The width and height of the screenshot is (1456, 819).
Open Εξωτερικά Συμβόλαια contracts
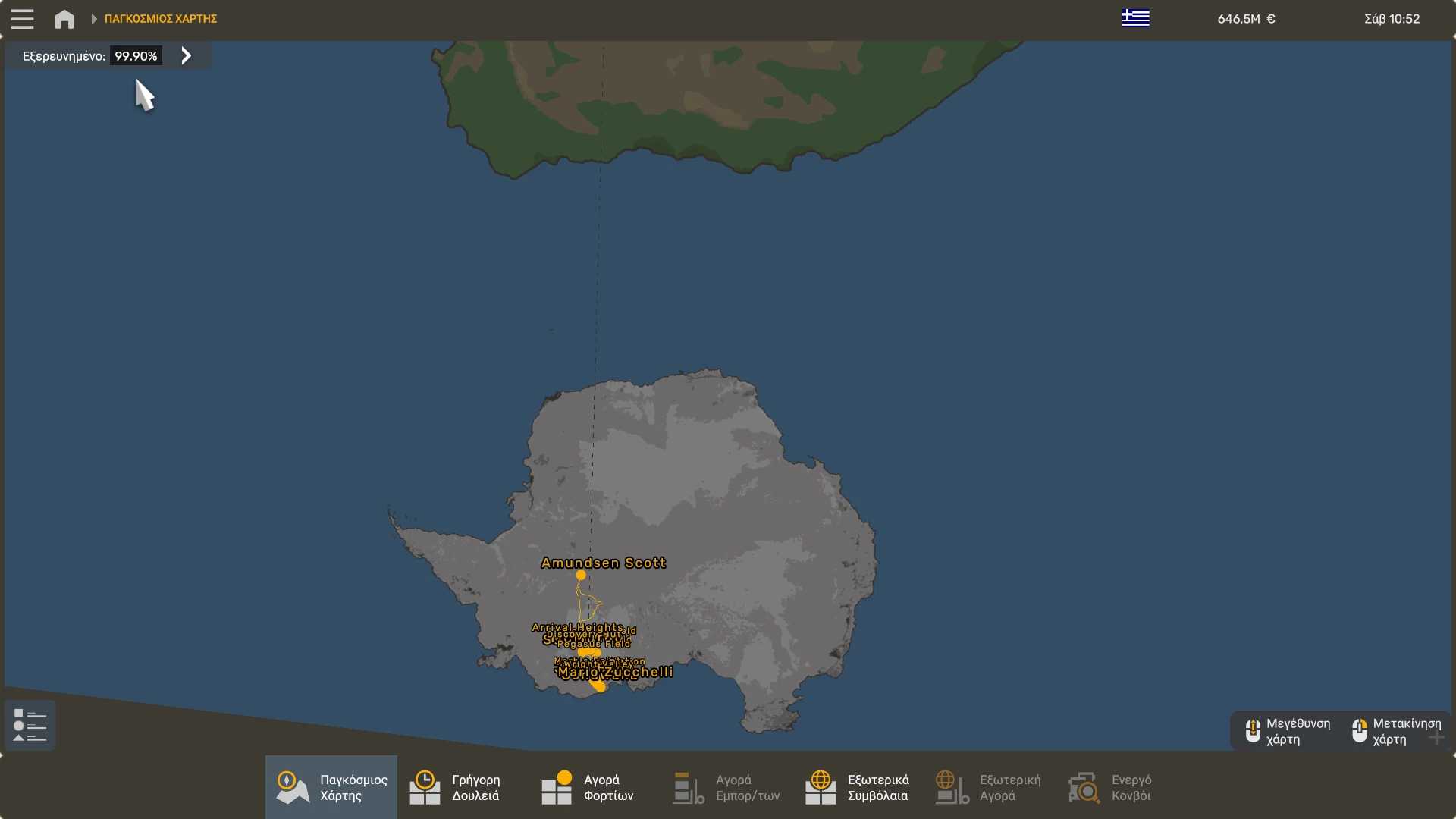(x=858, y=787)
